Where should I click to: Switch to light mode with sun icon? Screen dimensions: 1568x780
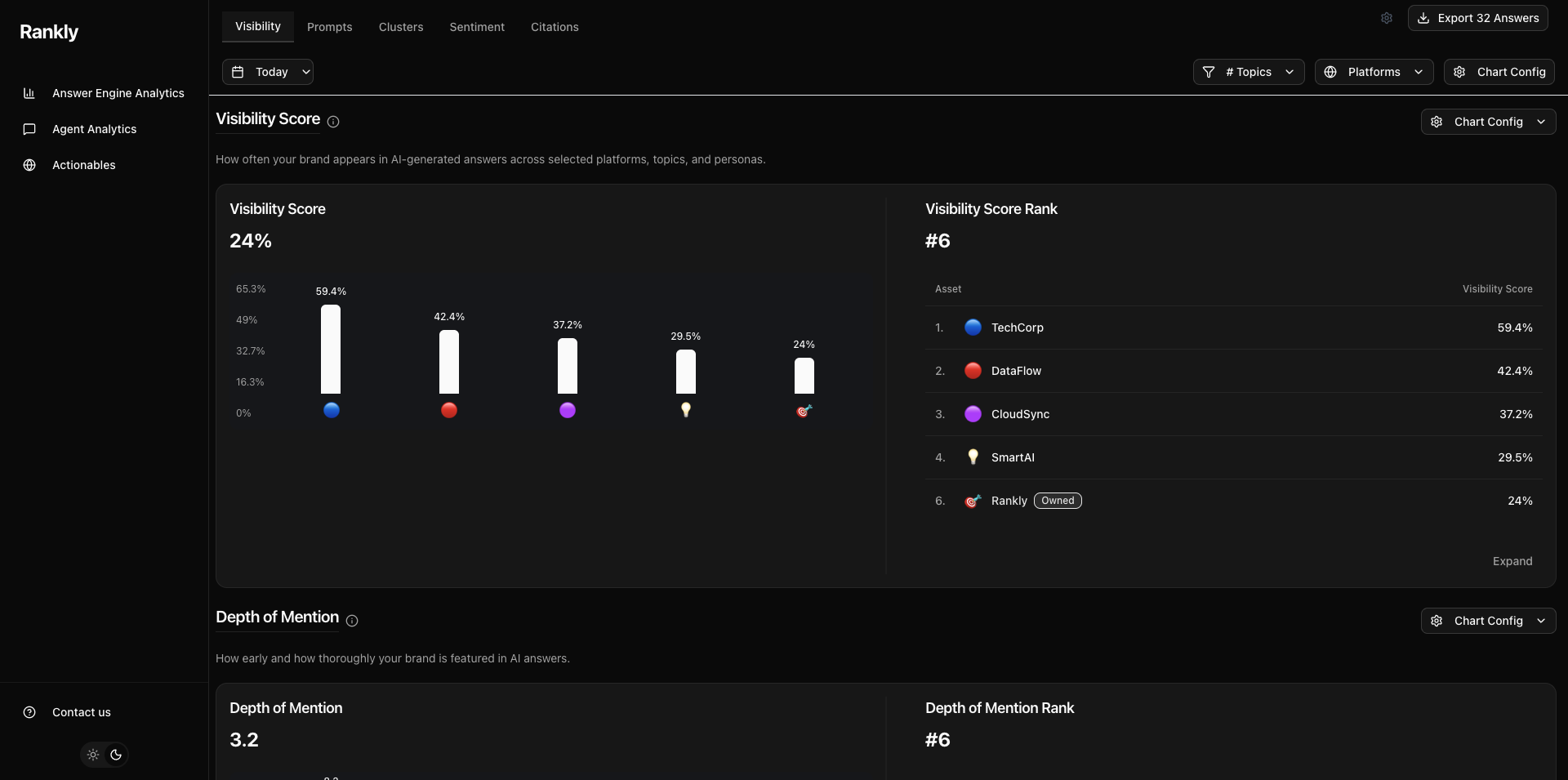[93, 755]
